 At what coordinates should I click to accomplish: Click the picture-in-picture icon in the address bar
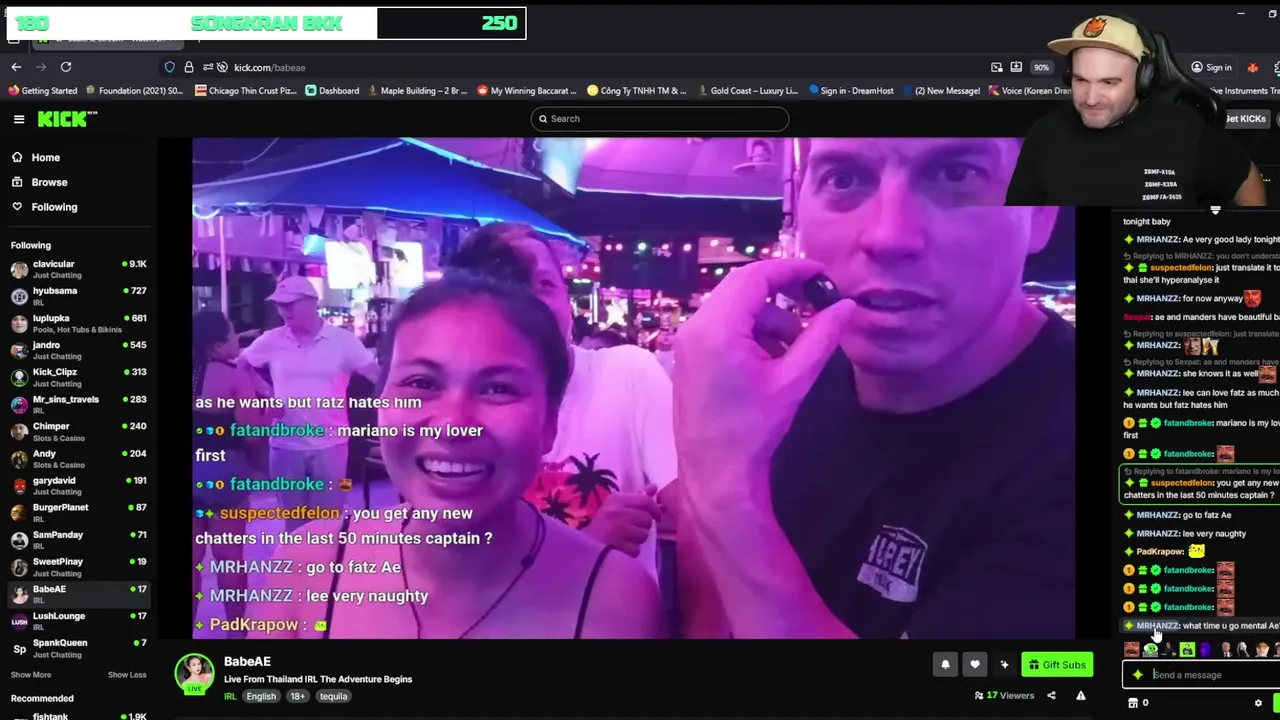click(x=997, y=67)
